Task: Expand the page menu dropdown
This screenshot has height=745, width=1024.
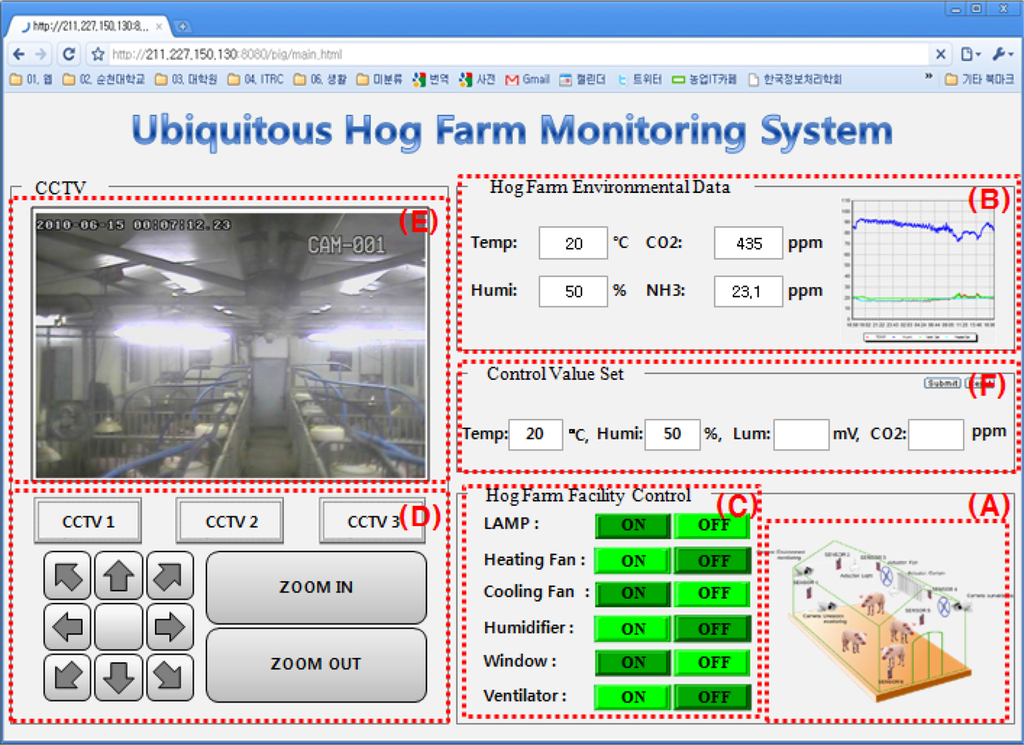Action: 970,54
